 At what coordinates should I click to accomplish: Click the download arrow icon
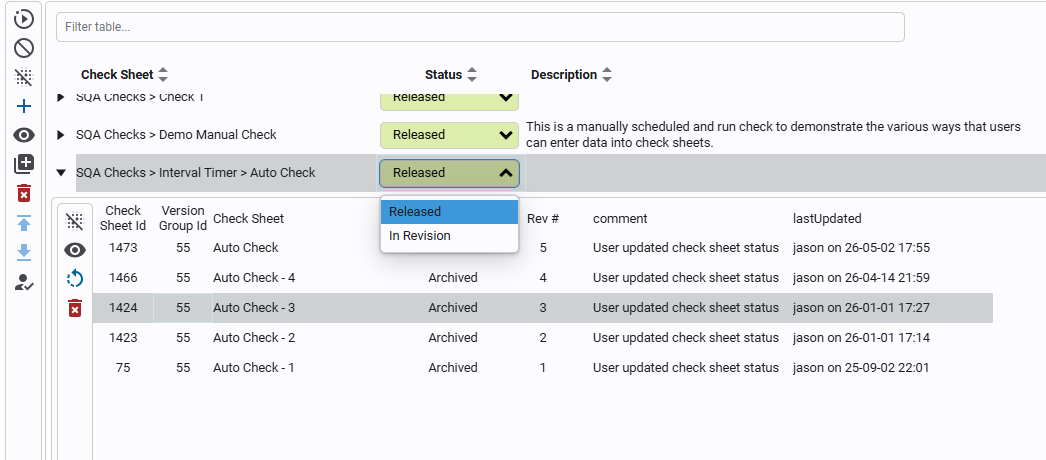(x=23, y=251)
